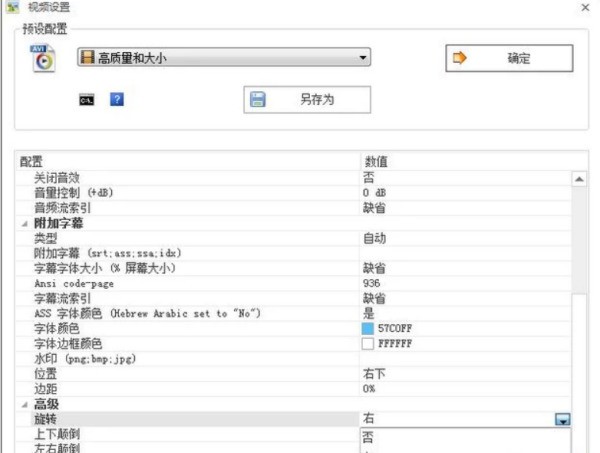Pick the FFFFFF border color swatch
This screenshot has width=600, height=453.
coord(367,344)
